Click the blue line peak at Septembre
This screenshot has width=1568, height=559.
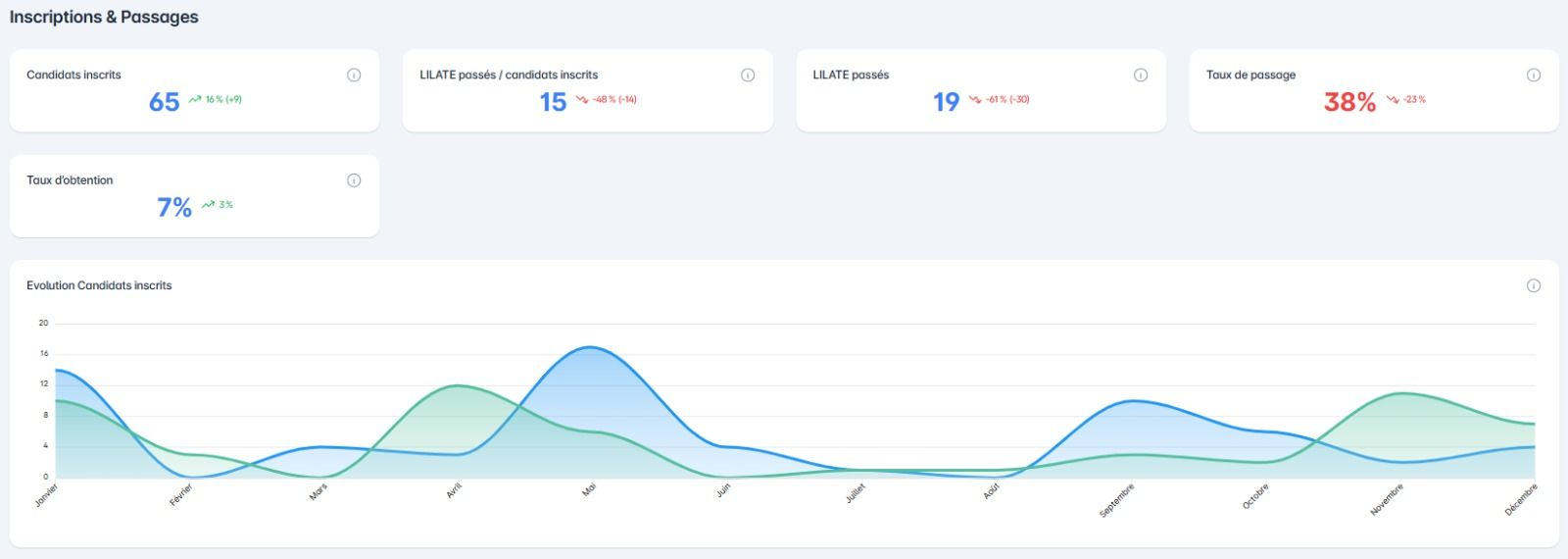pyautogui.click(x=1133, y=400)
